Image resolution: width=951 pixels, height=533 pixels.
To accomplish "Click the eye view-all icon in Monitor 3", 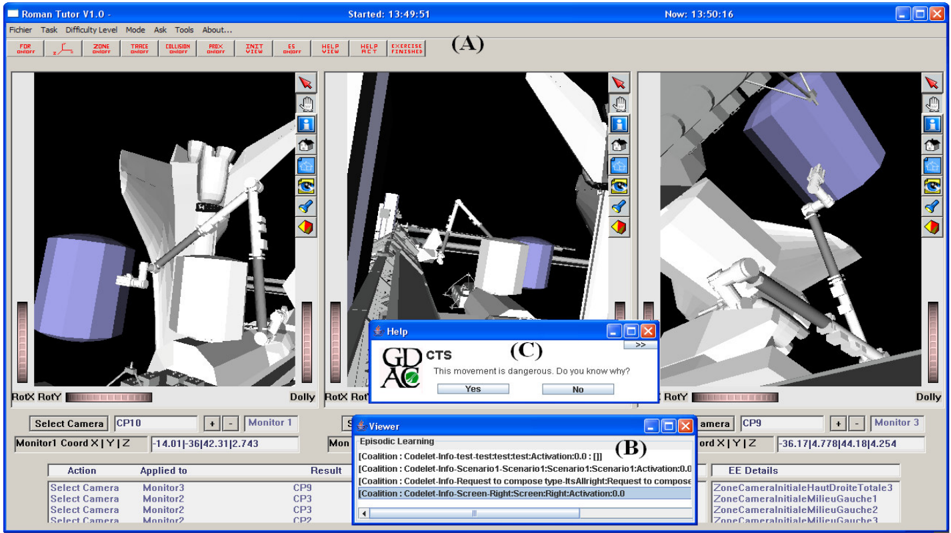I will click(932, 186).
